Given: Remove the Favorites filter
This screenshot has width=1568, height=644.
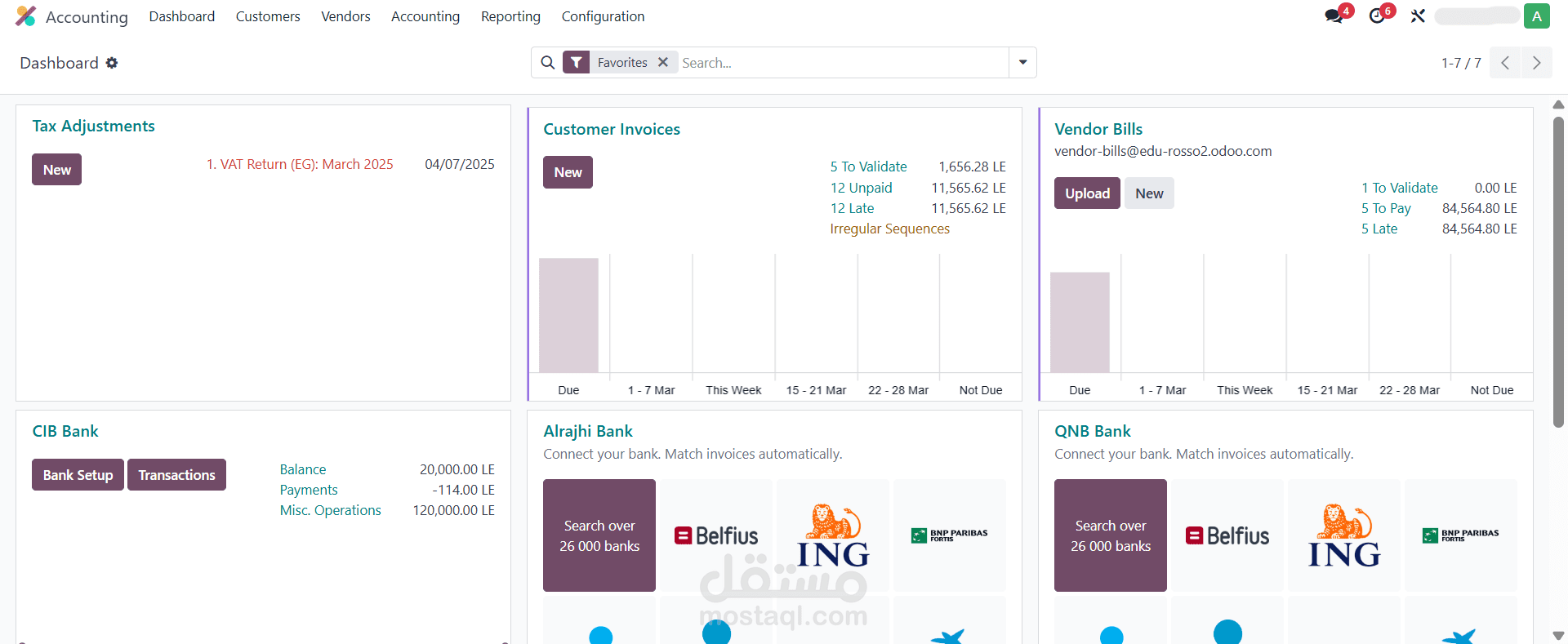Looking at the screenshot, I should point(663,62).
